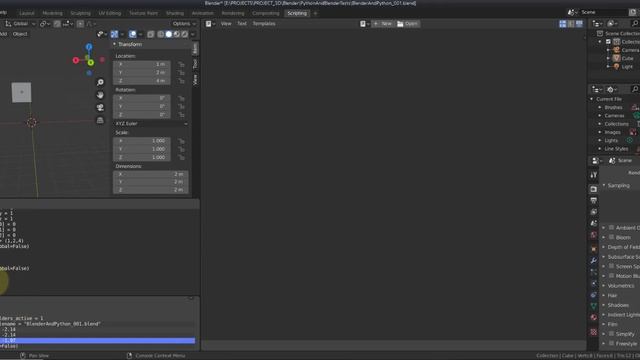This screenshot has height=360, width=640.
Task: Toggle viewport gizmo visibility button
Action: pyautogui.click(x=115, y=34)
